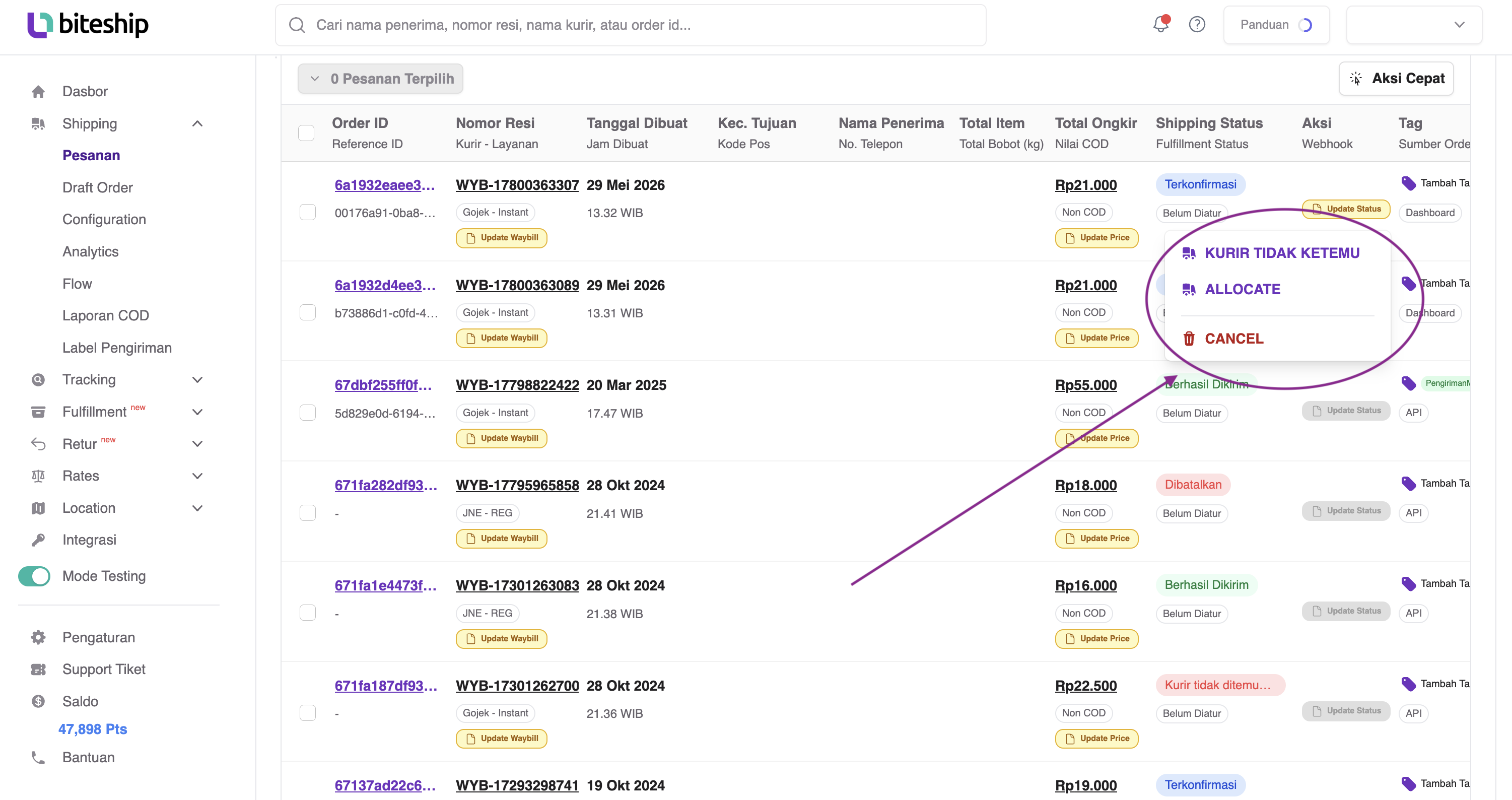This screenshot has height=800, width=1512.
Task: Click Update Status for the 13.32 WIB order
Action: pyautogui.click(x=1346, y=209)
